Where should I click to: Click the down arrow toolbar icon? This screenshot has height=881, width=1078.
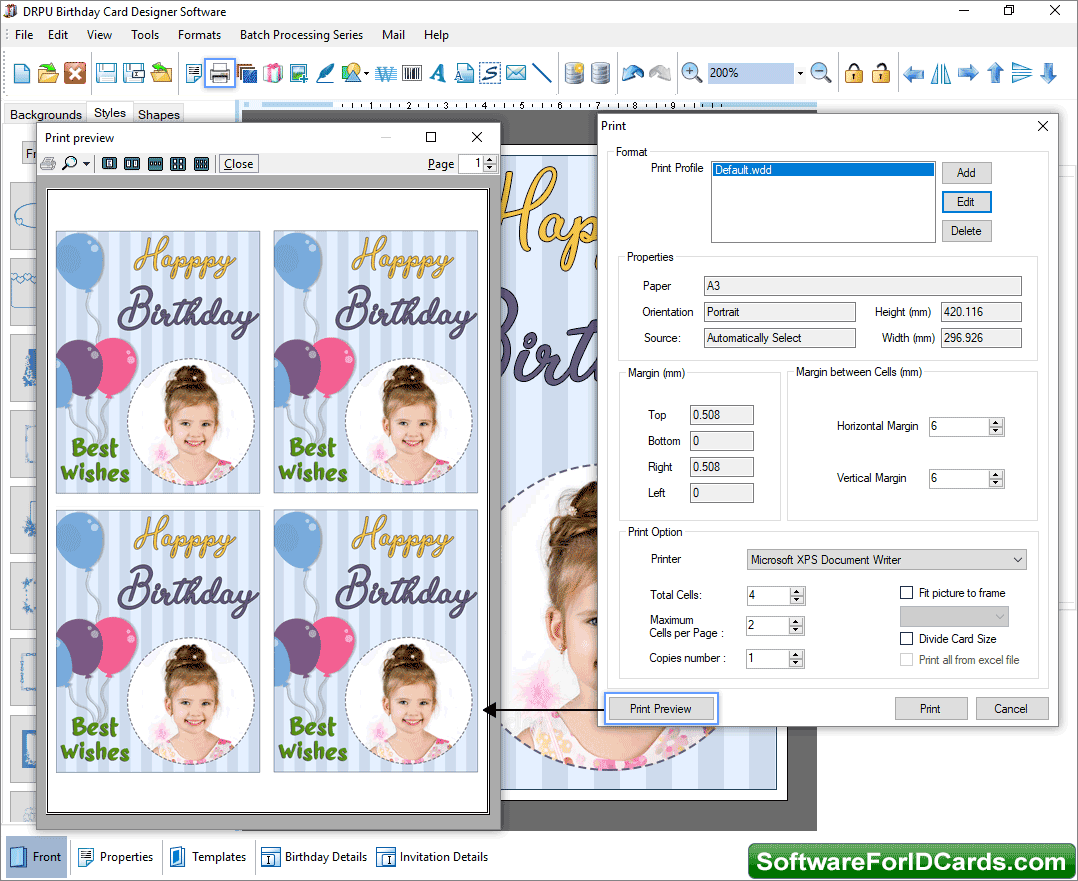(x=1049, y=73)
